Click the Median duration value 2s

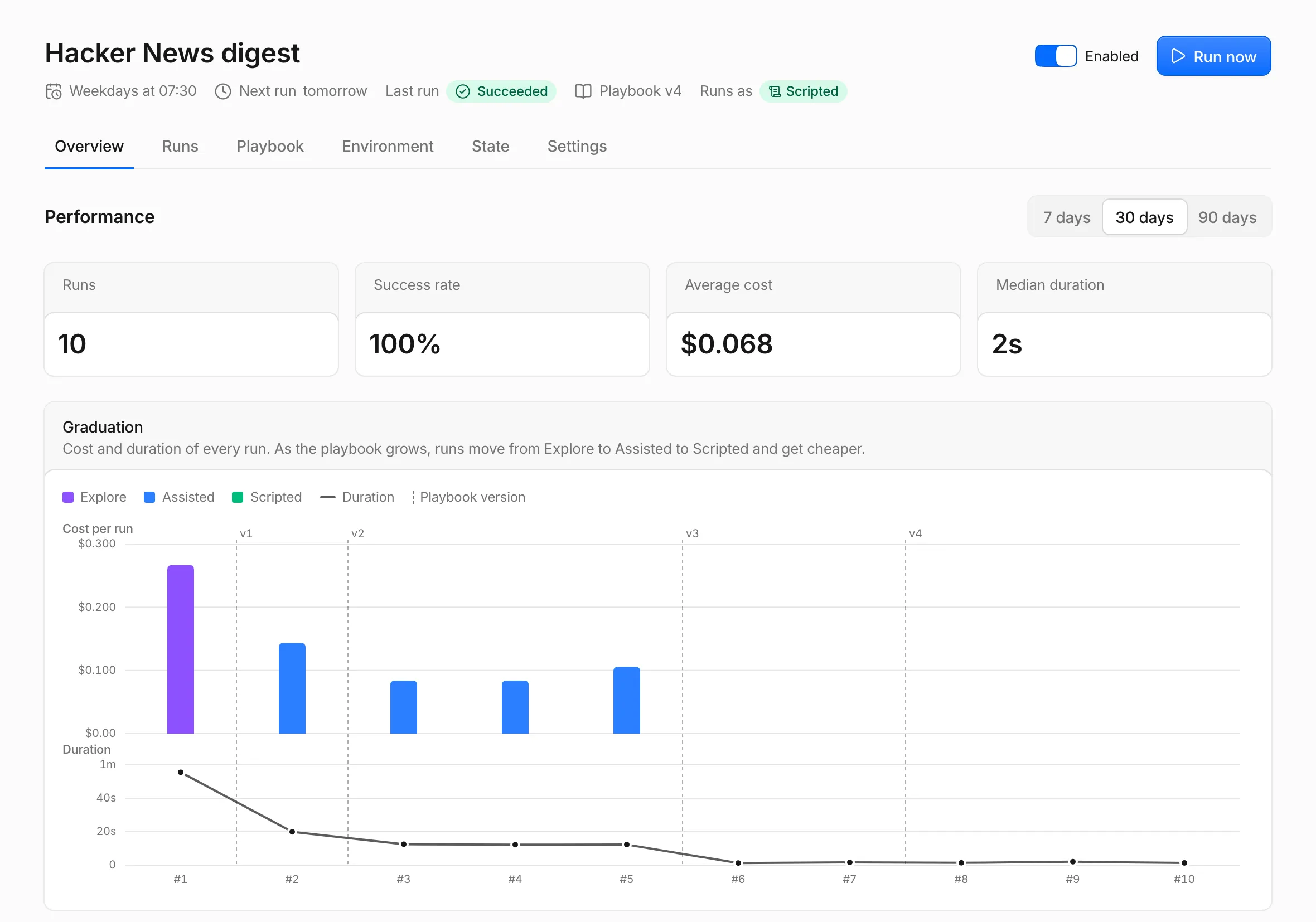[1007, 344]
